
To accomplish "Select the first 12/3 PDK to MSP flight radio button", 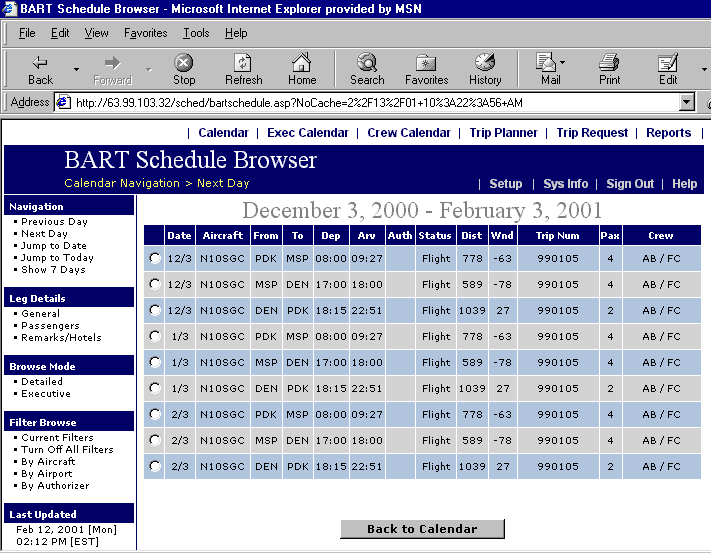I will (x=154, y=258).
